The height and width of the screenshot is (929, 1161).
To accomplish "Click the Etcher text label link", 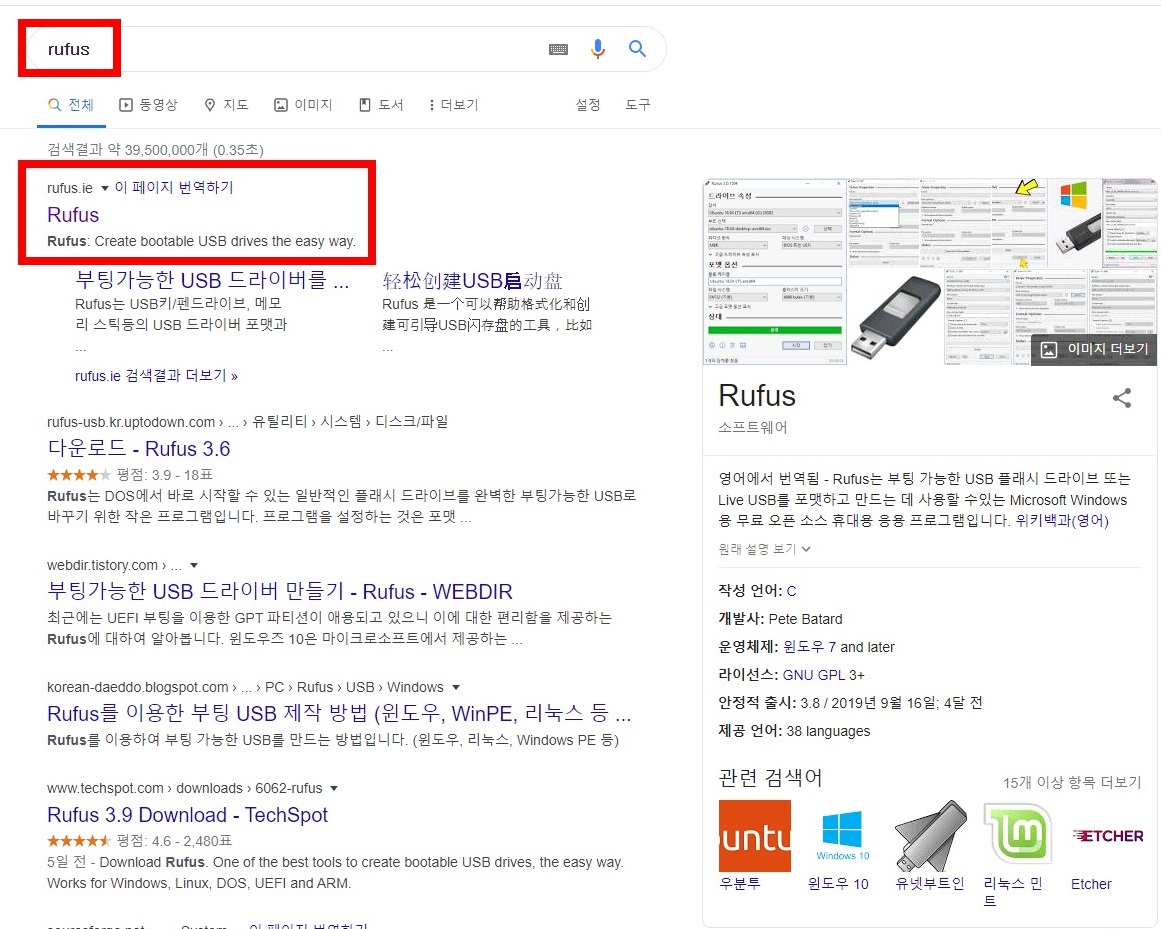I will pyautogui.click(x=1091, y=884).
